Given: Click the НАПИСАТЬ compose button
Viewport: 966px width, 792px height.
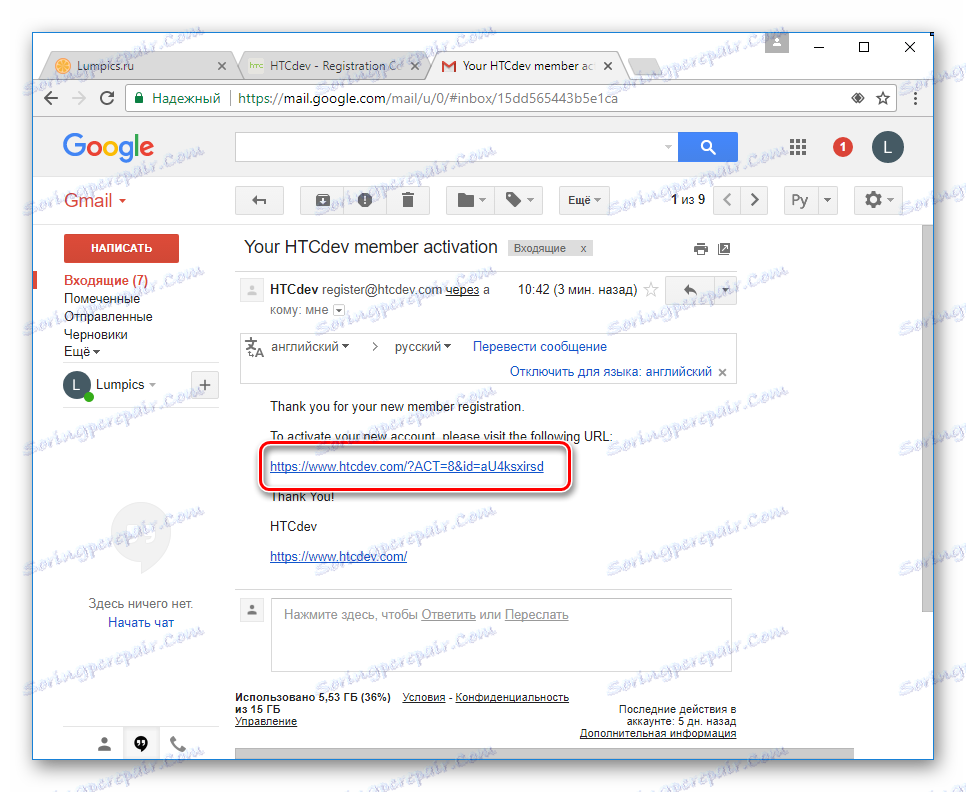Looking at the screenshot, I should (121, 248).
